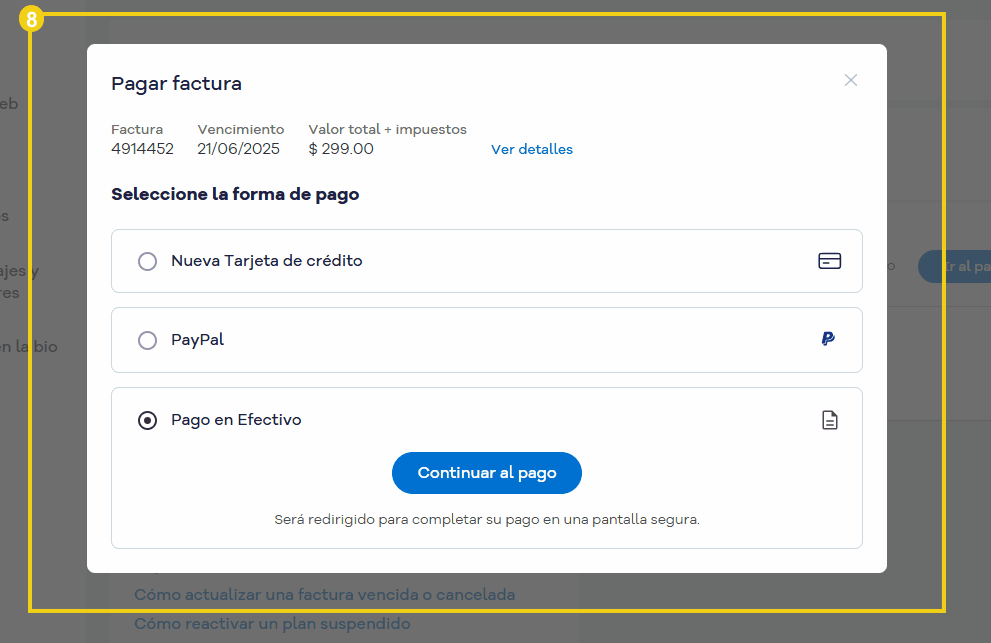Screen dimensions: 991x643
Task: Click the cash payment document icon
Action: [830, 420]
